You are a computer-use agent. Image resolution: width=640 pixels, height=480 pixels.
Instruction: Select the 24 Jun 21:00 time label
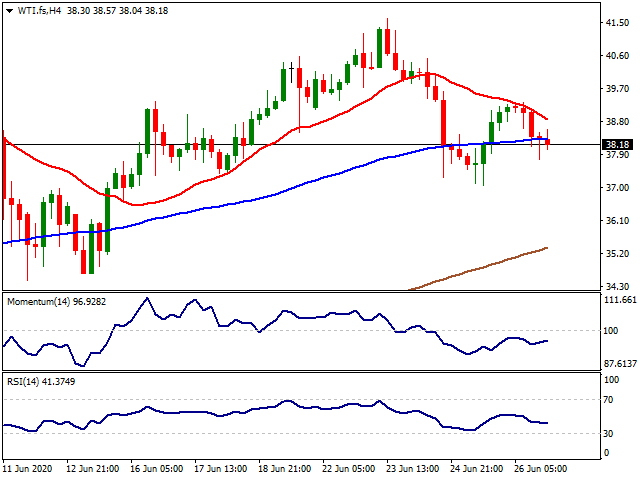point(477,469)
